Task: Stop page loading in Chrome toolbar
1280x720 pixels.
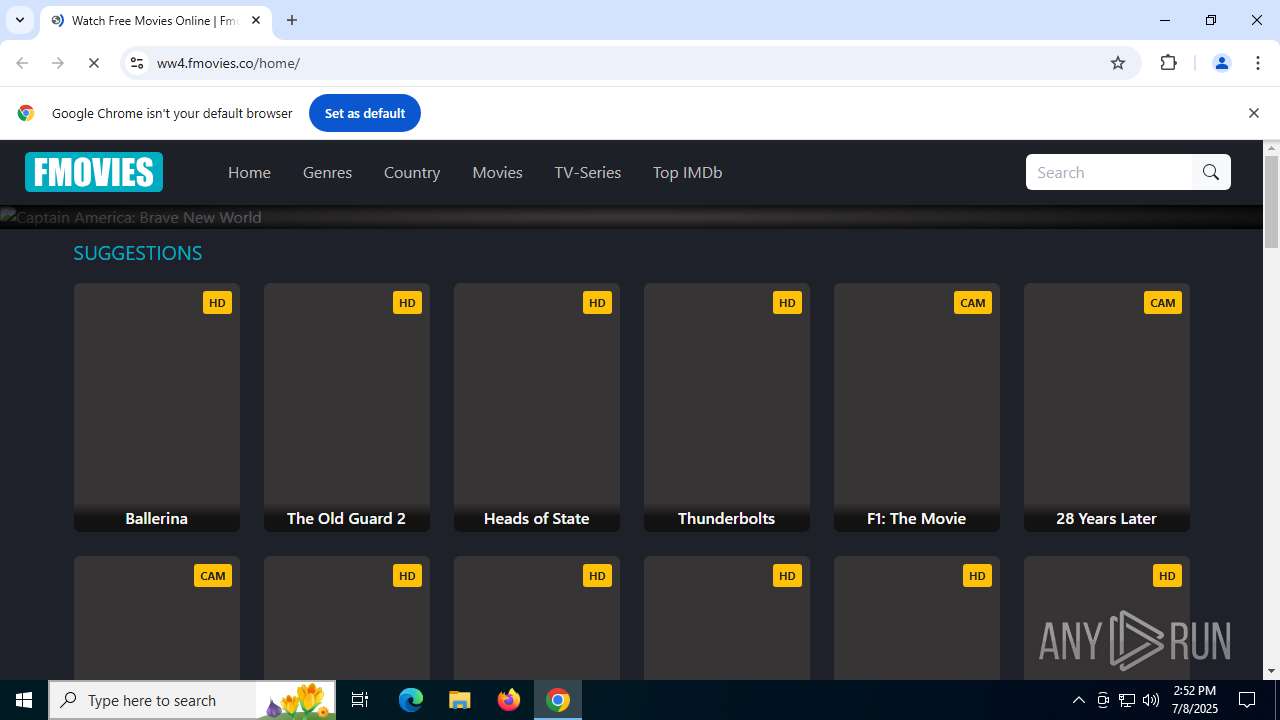Action: coord(94,63)
